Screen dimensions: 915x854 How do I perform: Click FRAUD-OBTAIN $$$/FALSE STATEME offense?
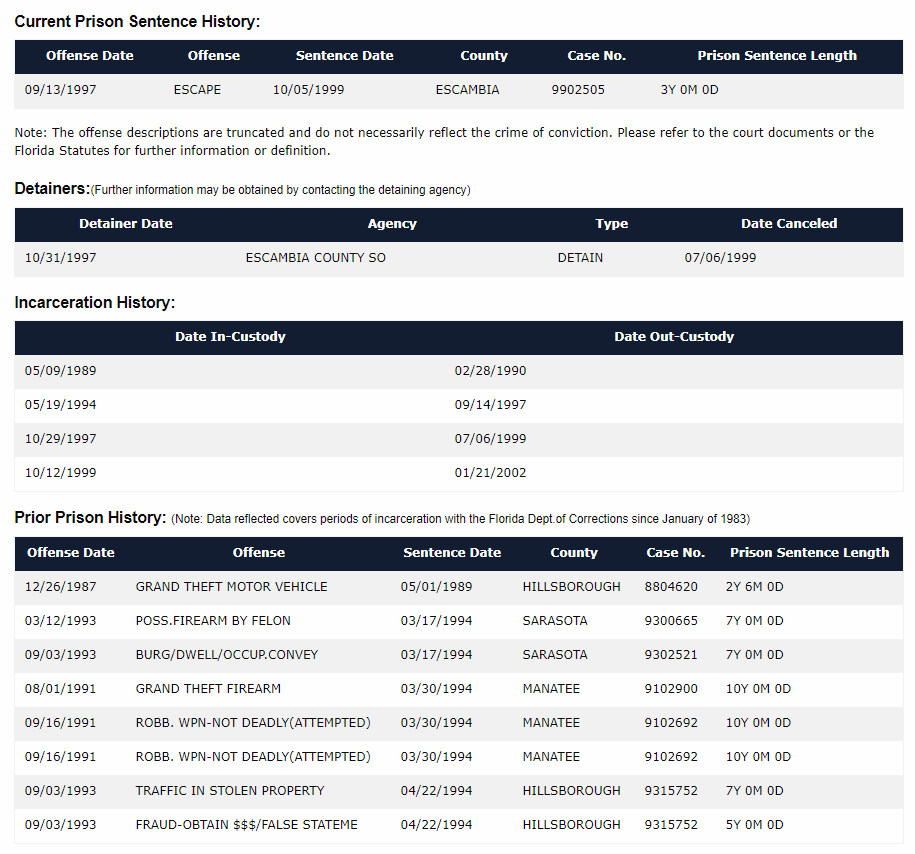click(247, 825)
